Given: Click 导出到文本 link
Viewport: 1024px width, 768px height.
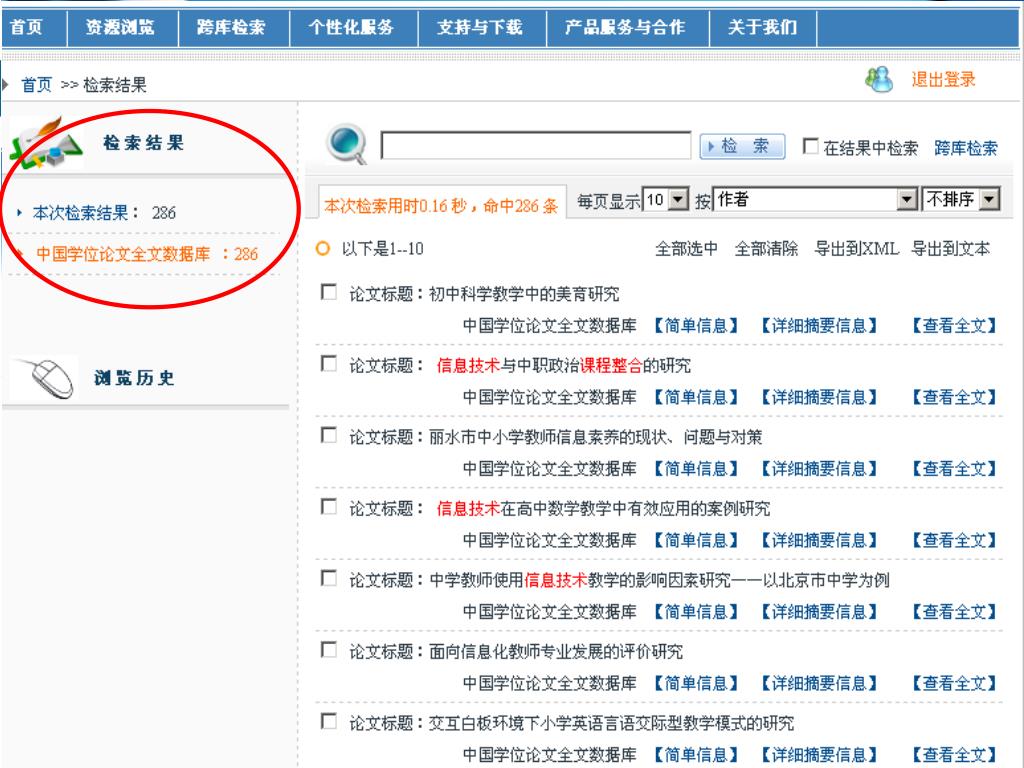Looking at the screenshot, I should pyautogui.click(x=950, y=249).
